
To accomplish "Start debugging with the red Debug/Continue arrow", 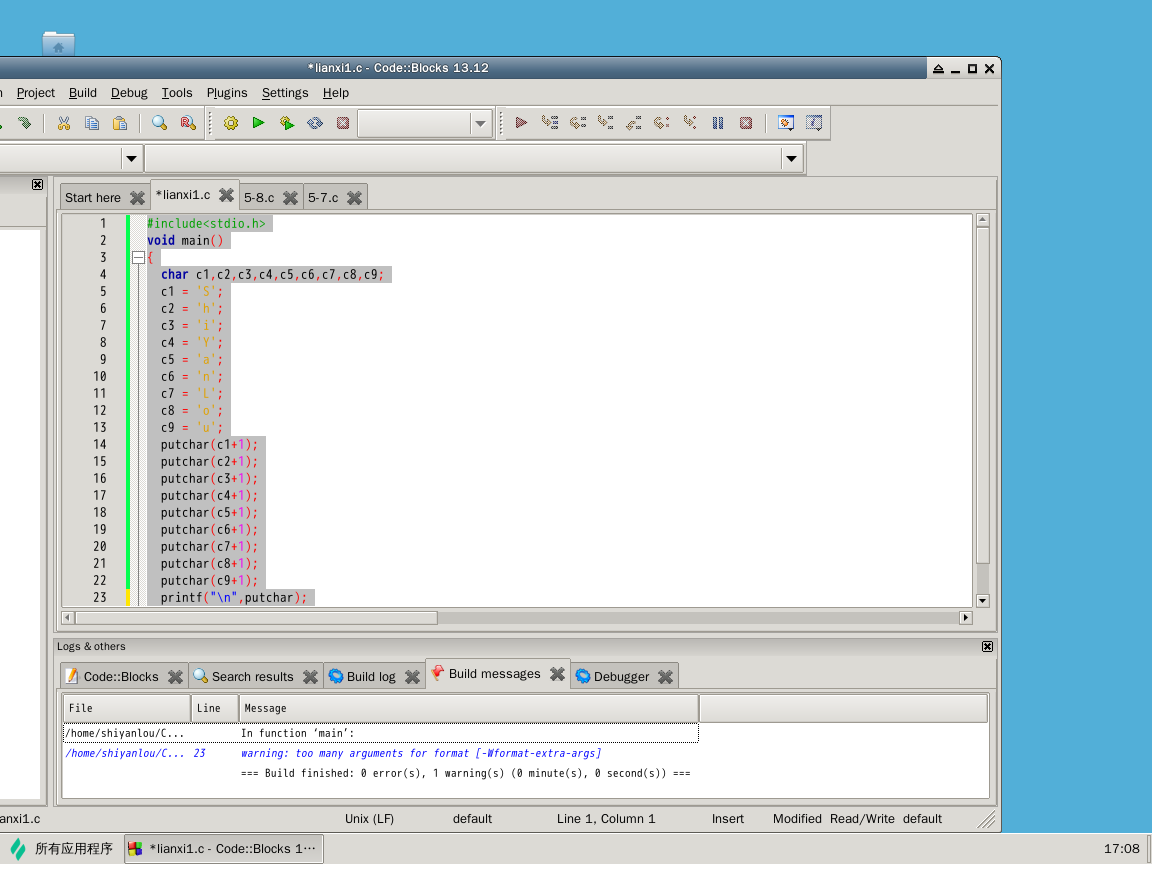I will 521,123.
